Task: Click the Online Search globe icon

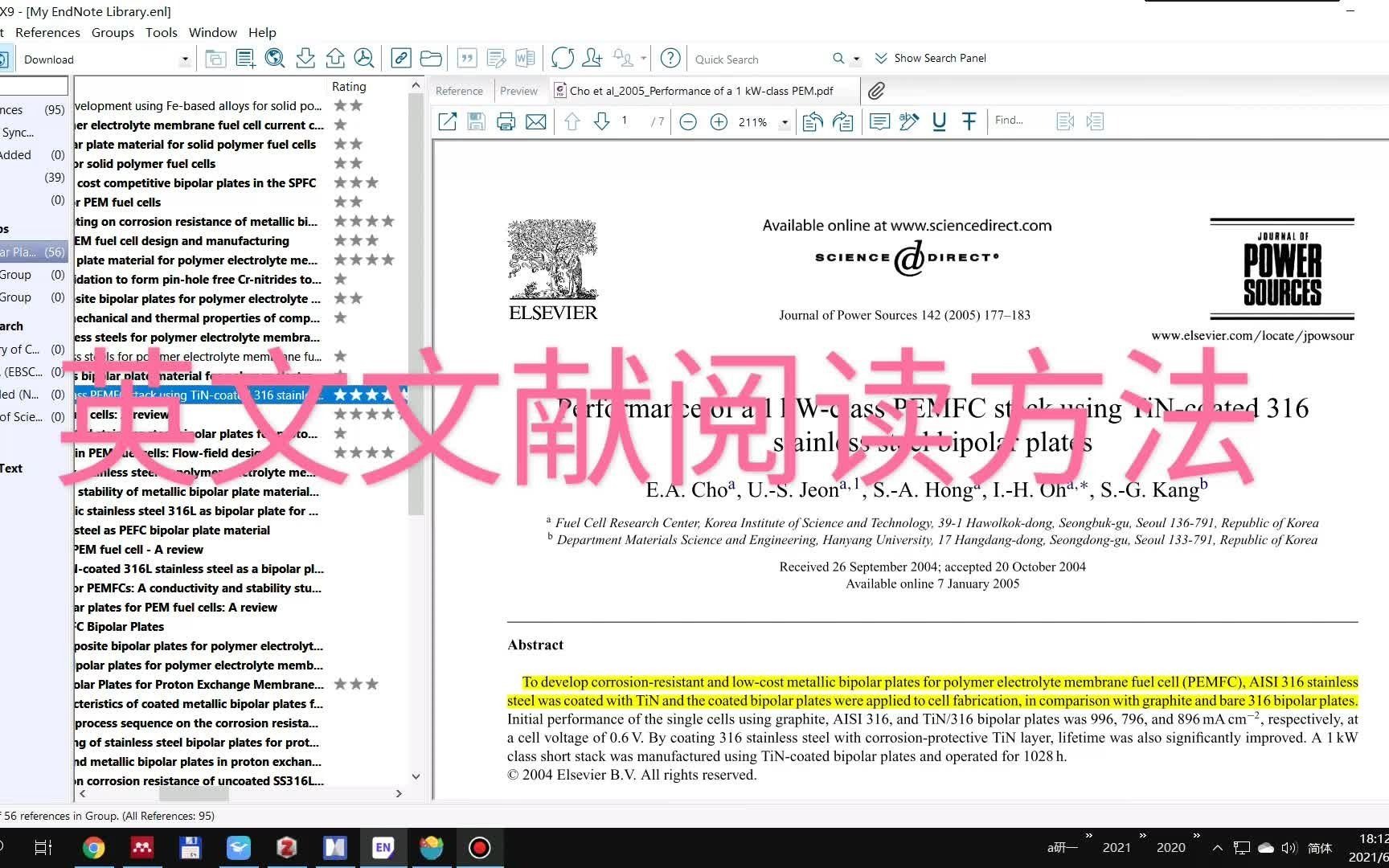Action: [x=275, y=58]
